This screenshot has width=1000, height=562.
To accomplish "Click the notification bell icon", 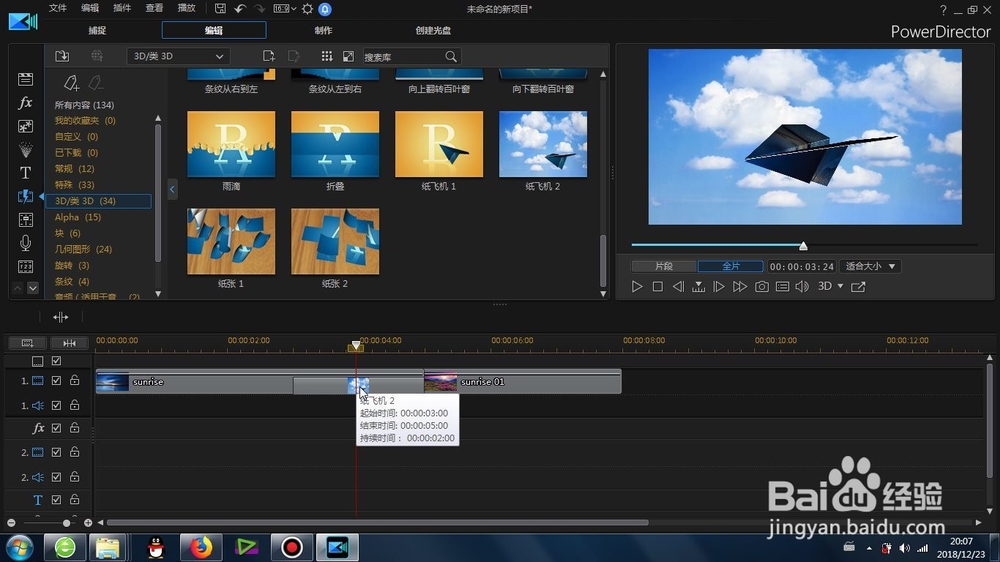I will click(325, 9).
